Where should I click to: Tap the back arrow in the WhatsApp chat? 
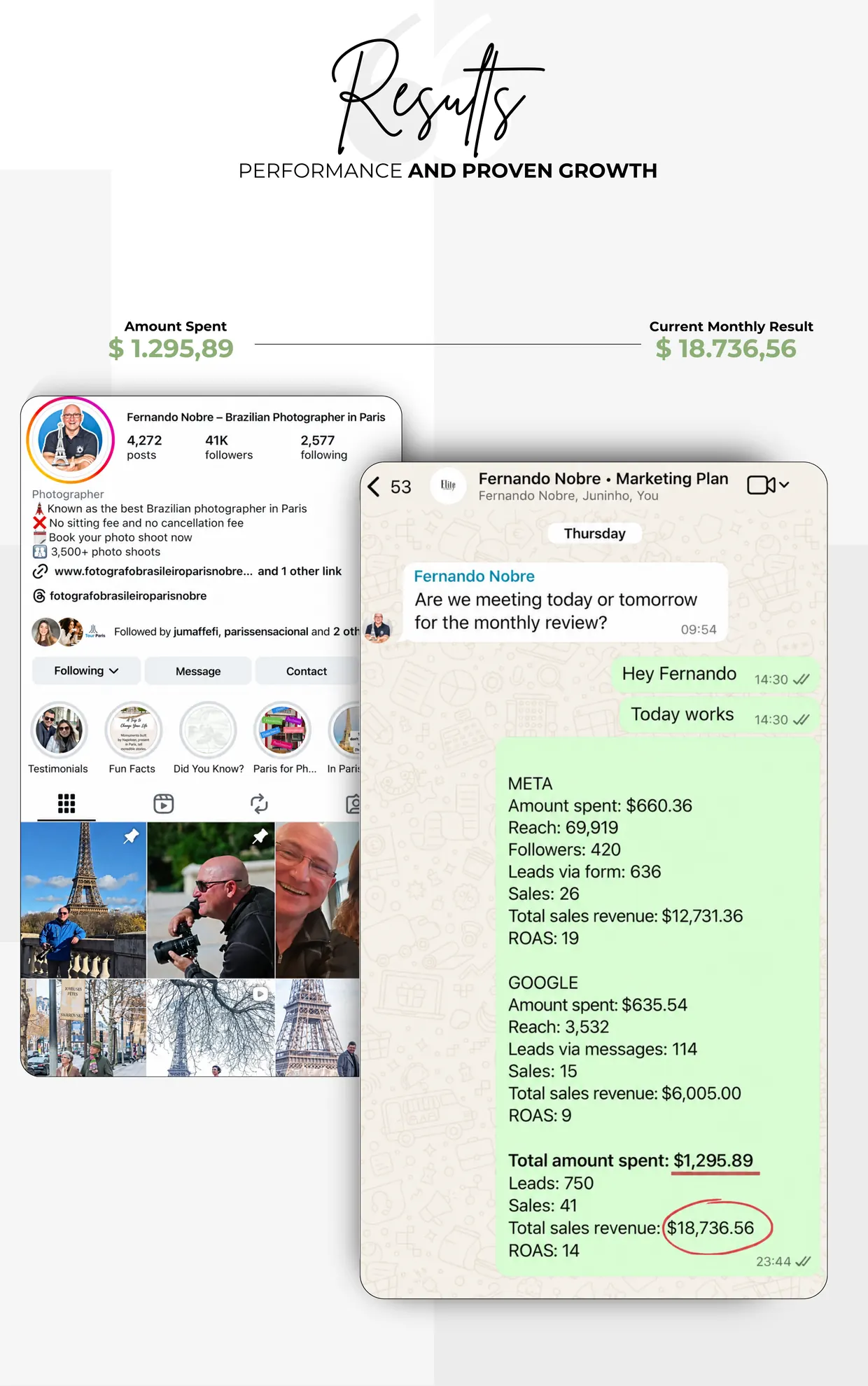click(374, 486)
